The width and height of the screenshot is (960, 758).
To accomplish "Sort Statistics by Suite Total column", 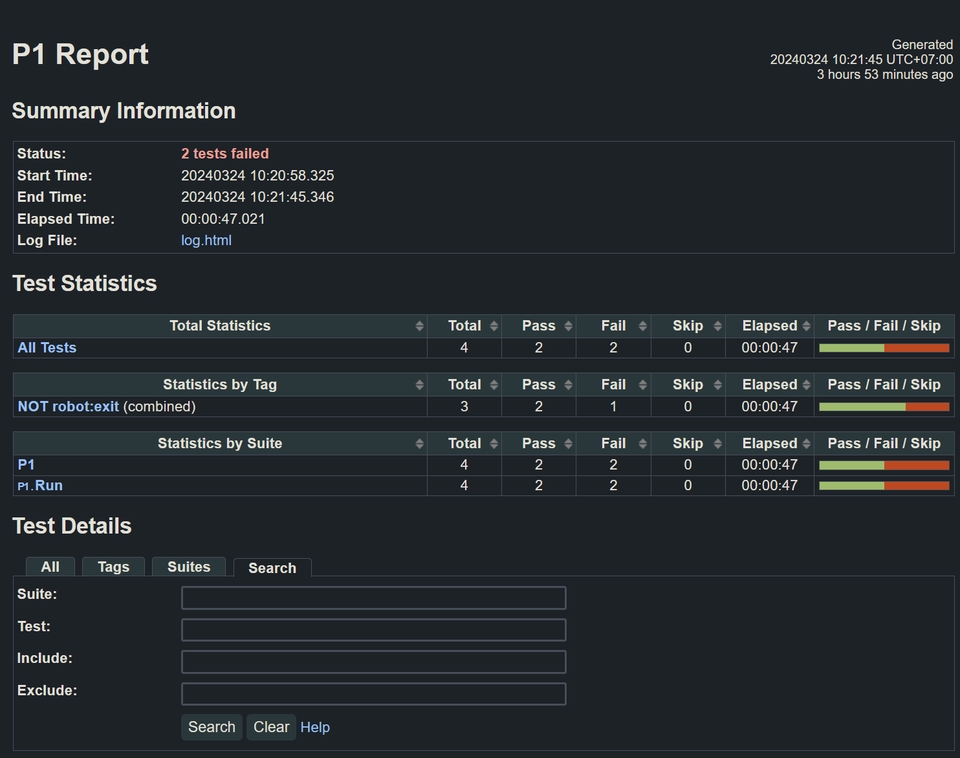I will 464,443.
